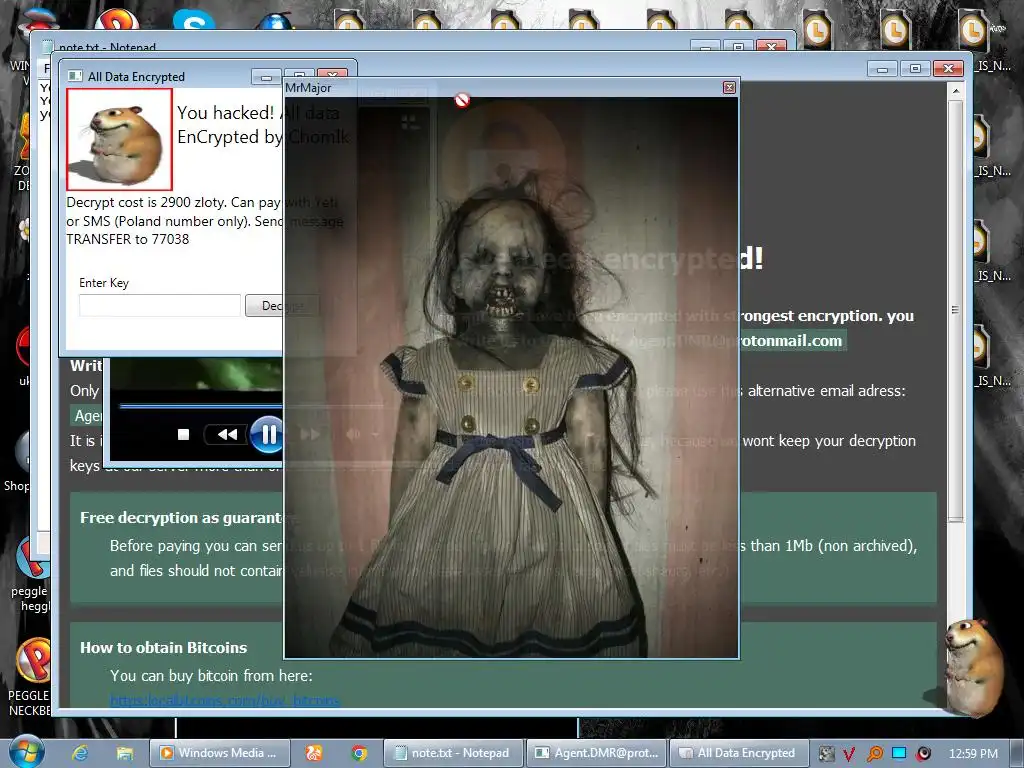Click the orange magnifier tray icon
This screenshot has width=1024, height=768.
(x=874, y=754)
